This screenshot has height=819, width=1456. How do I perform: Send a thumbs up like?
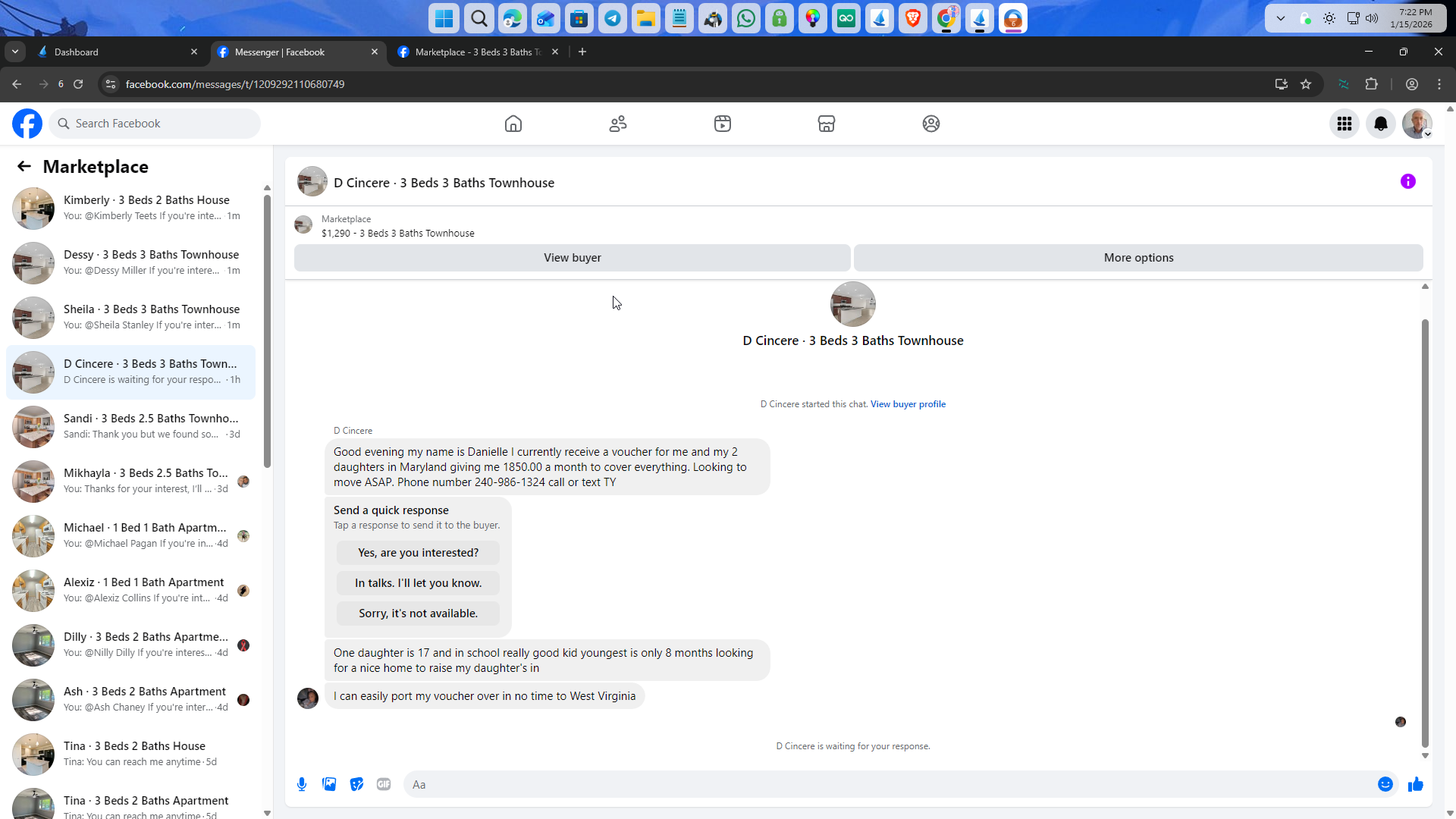pos(1415,784)
